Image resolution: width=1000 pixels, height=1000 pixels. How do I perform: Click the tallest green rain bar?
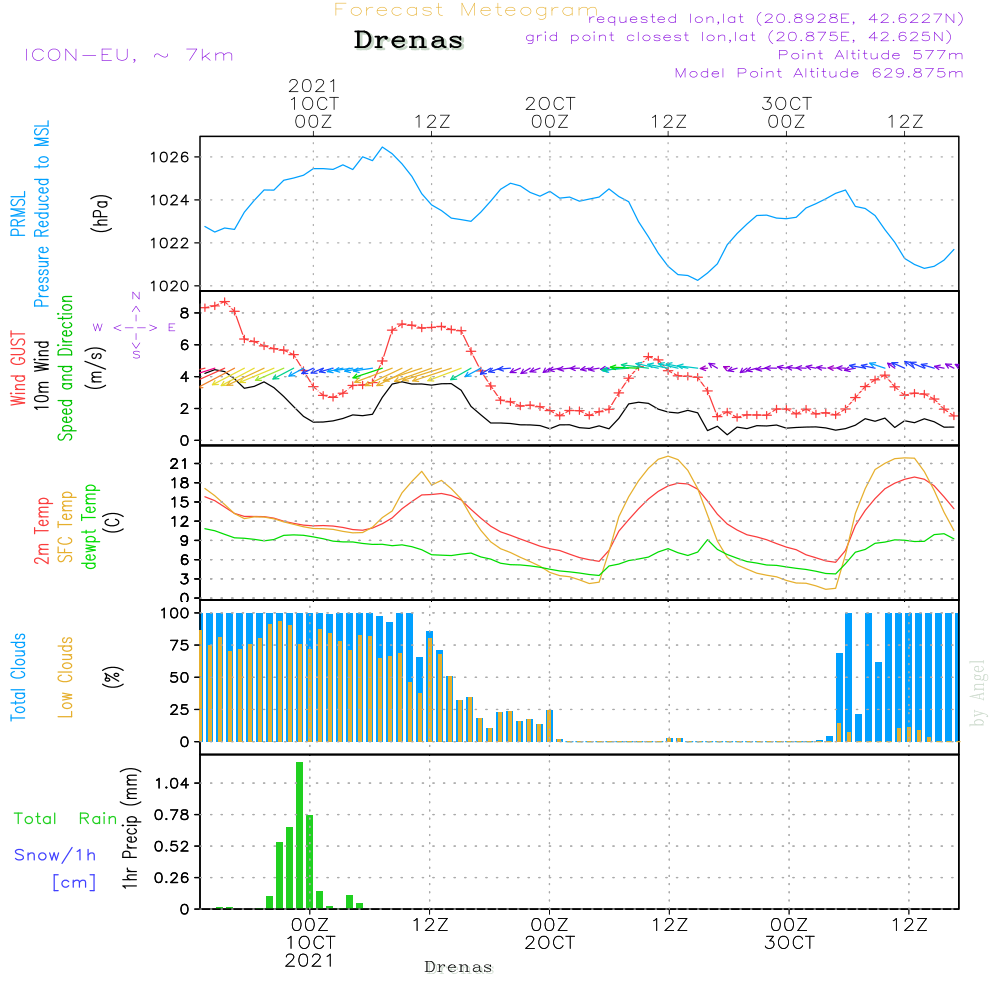tap(299, 835)
